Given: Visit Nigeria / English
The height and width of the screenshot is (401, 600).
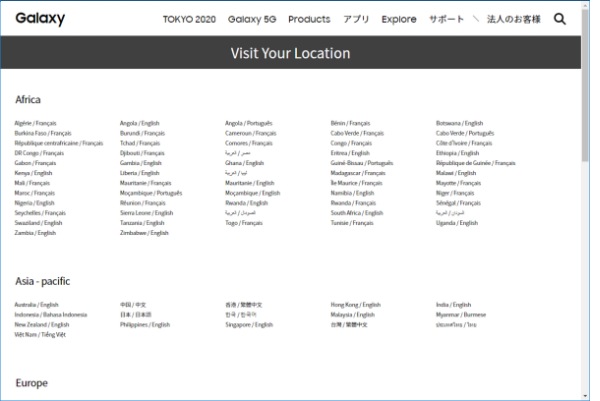Looking at the screenshot, I should [x=34, y=203].
